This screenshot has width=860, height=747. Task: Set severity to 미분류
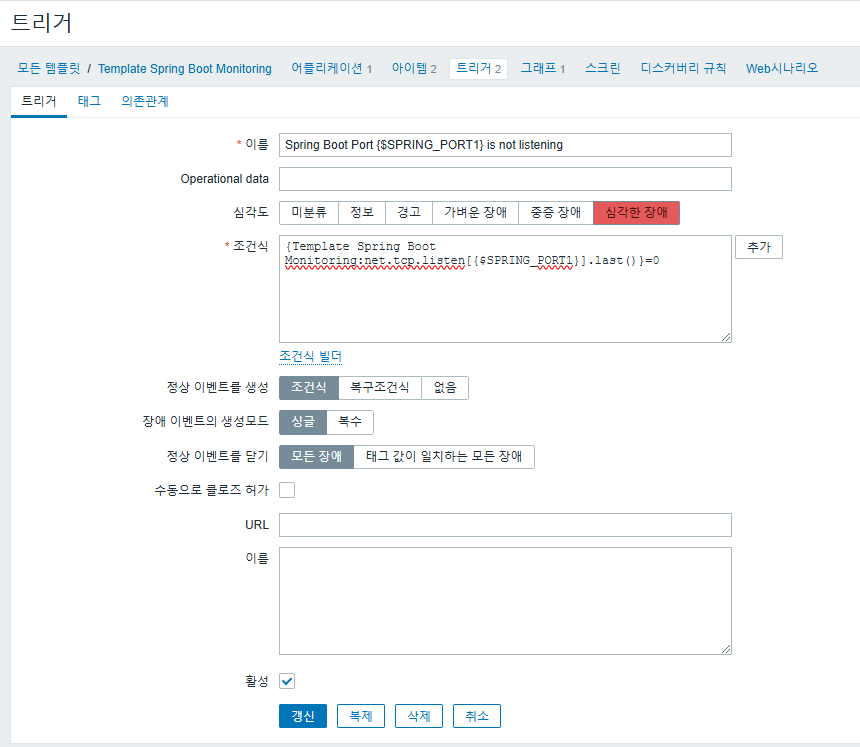point(309,213)
